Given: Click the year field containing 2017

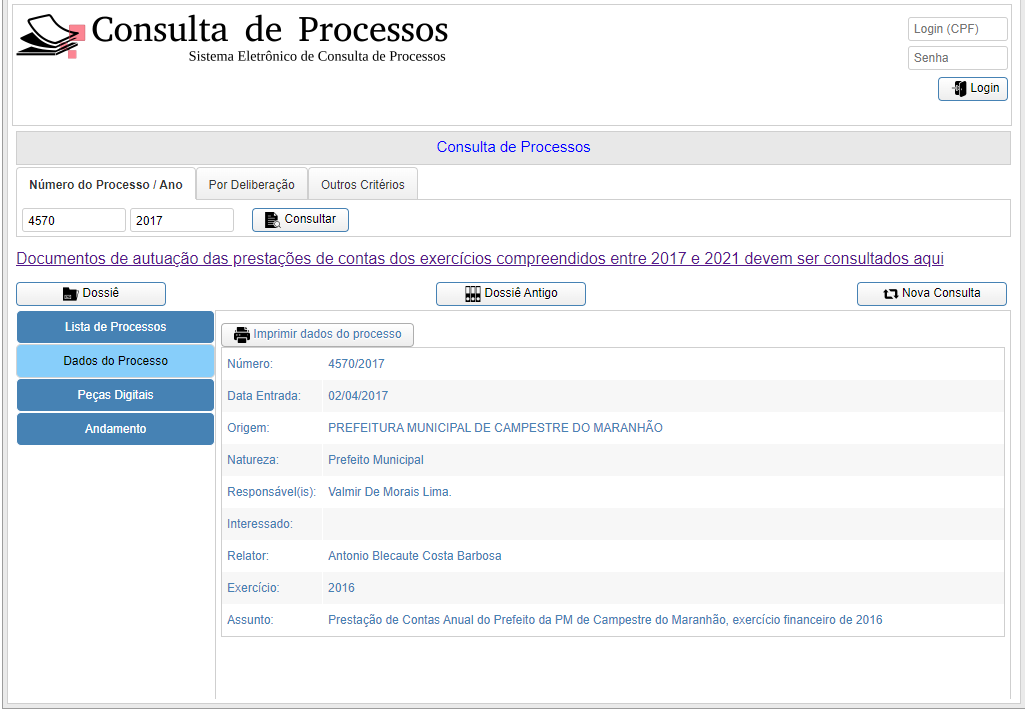Looking at the screenshot, I should pyautogui.click(x=182, y=220).
